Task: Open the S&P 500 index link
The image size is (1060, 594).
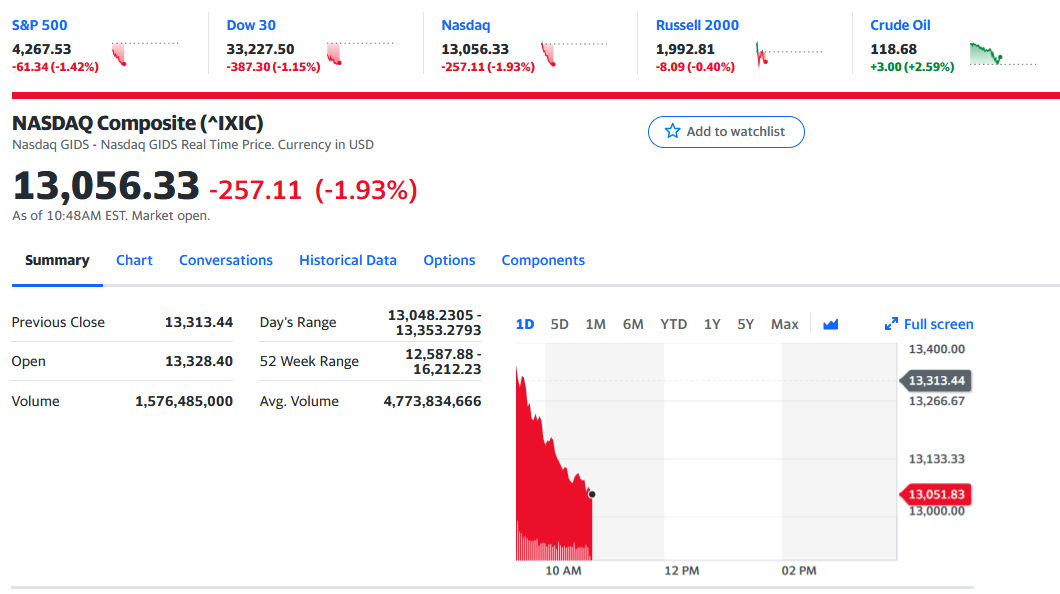Action: tap(40, 25)
